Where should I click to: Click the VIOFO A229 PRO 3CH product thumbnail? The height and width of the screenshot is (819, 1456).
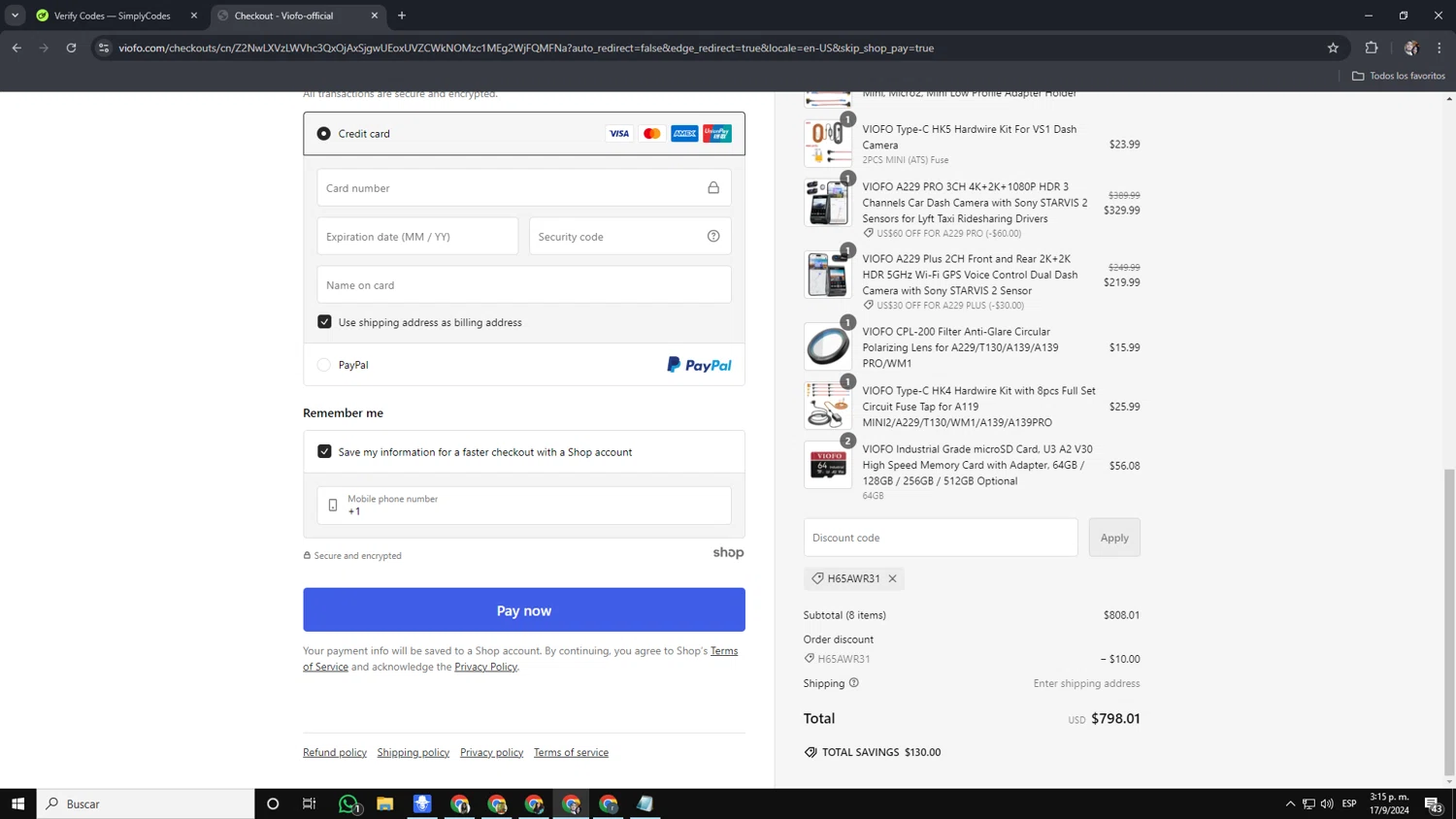(828, 202)
